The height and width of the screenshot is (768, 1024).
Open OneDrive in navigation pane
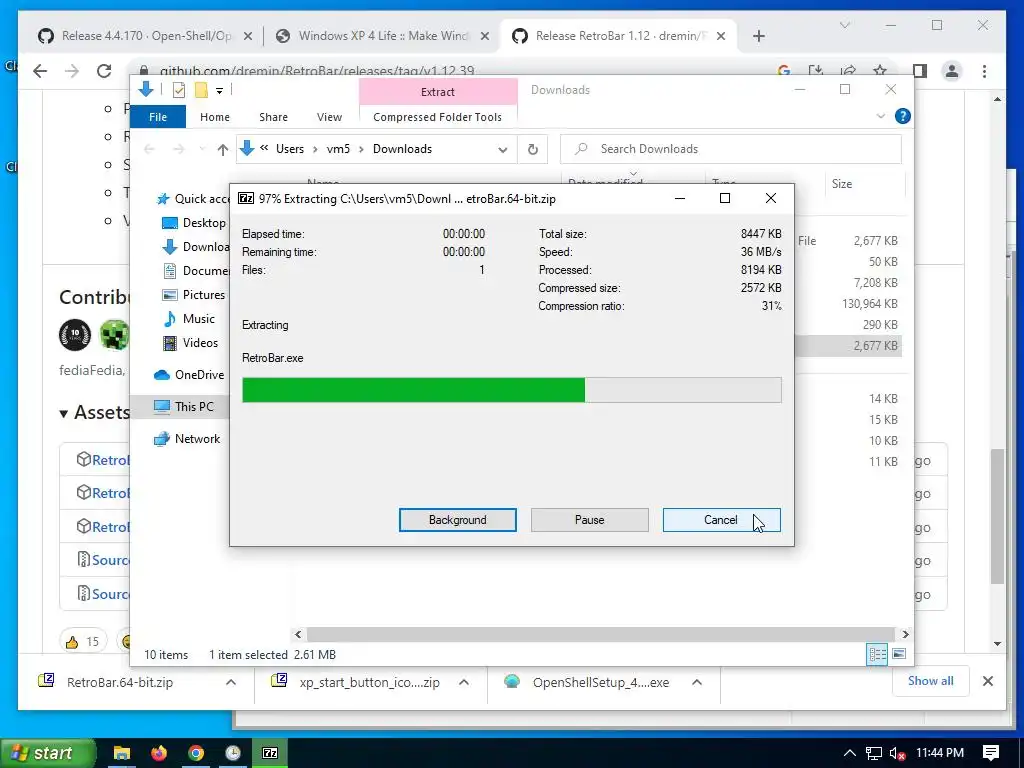click(x=189, y=375)
